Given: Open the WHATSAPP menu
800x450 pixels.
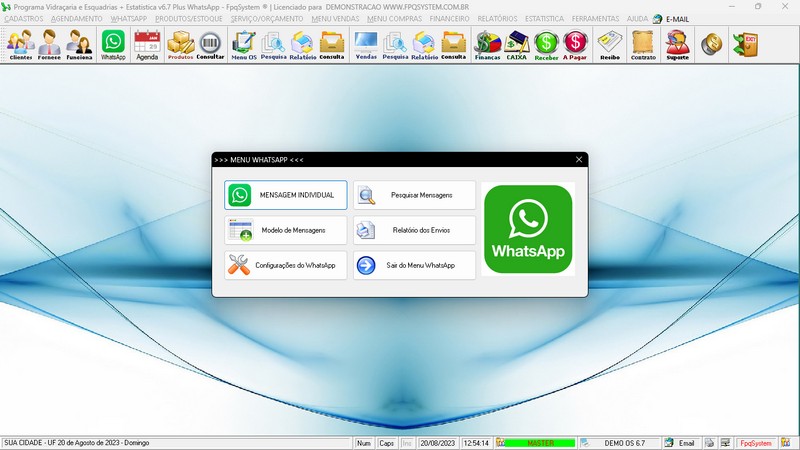Looking at the screenshot, I should pos(129,19).
